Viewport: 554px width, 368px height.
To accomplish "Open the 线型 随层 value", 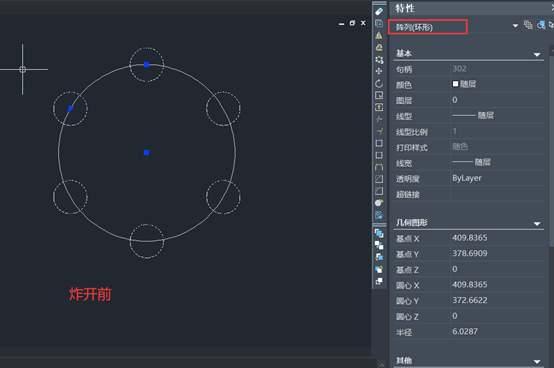I will tap(497, 115).
